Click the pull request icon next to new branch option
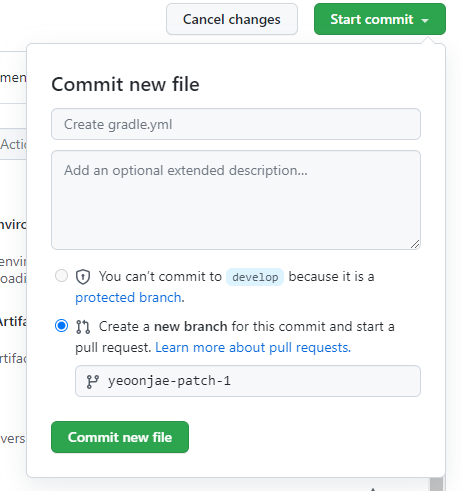 coord(83,327)
